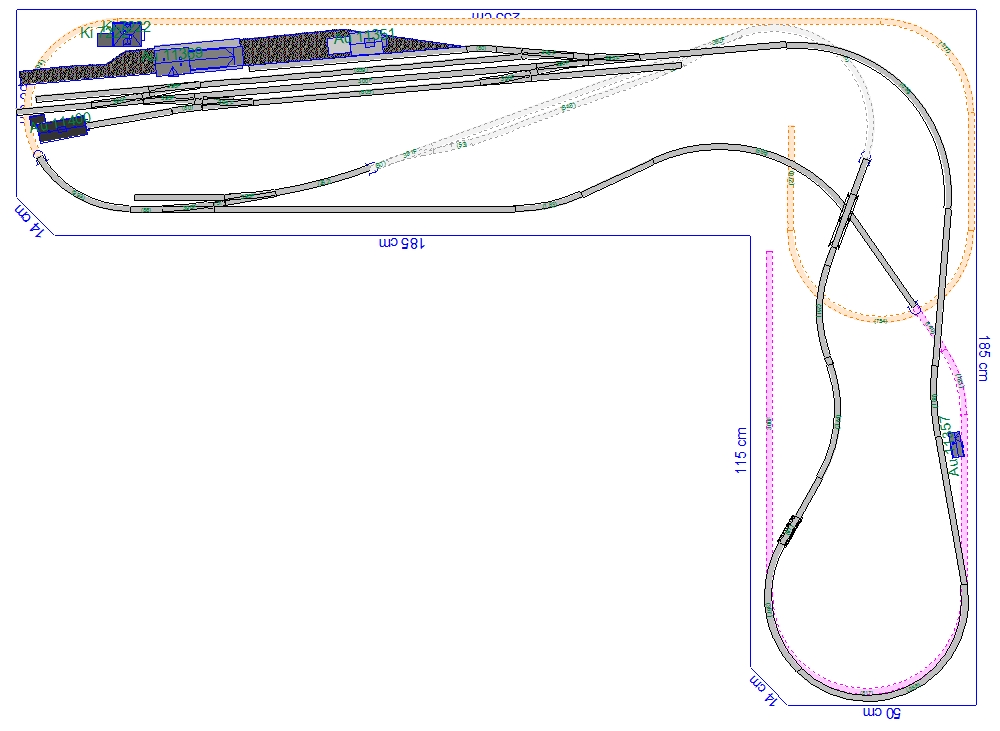Select the large blue Au 11369 station building
Image resolution: width=1000 pixels, height=731 pixels.
(198, 57)
